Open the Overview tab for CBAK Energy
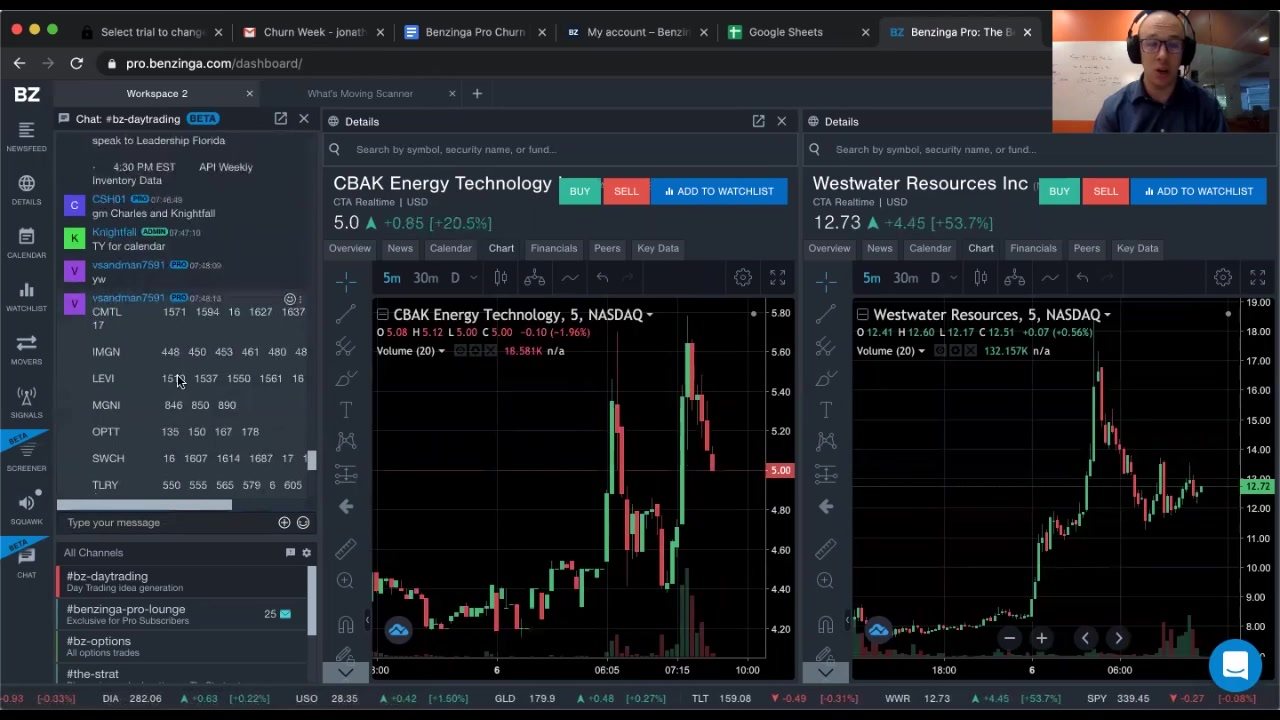 350,248
